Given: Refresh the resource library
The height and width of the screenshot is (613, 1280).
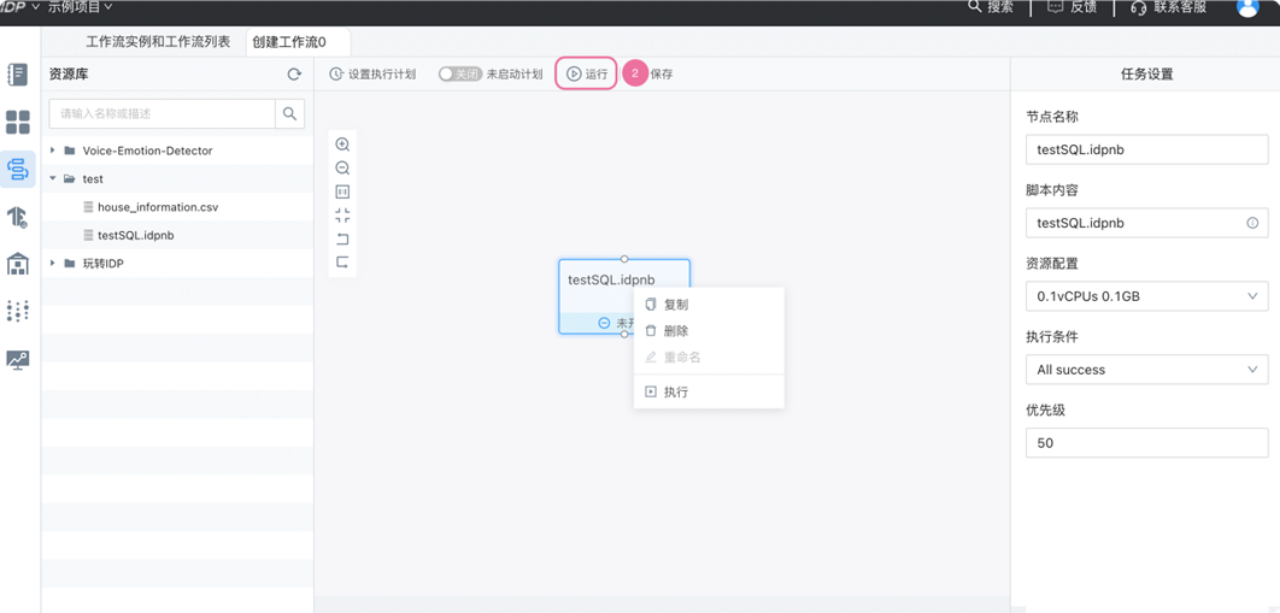Looking at the screenshot, I should tap(294, 74).
